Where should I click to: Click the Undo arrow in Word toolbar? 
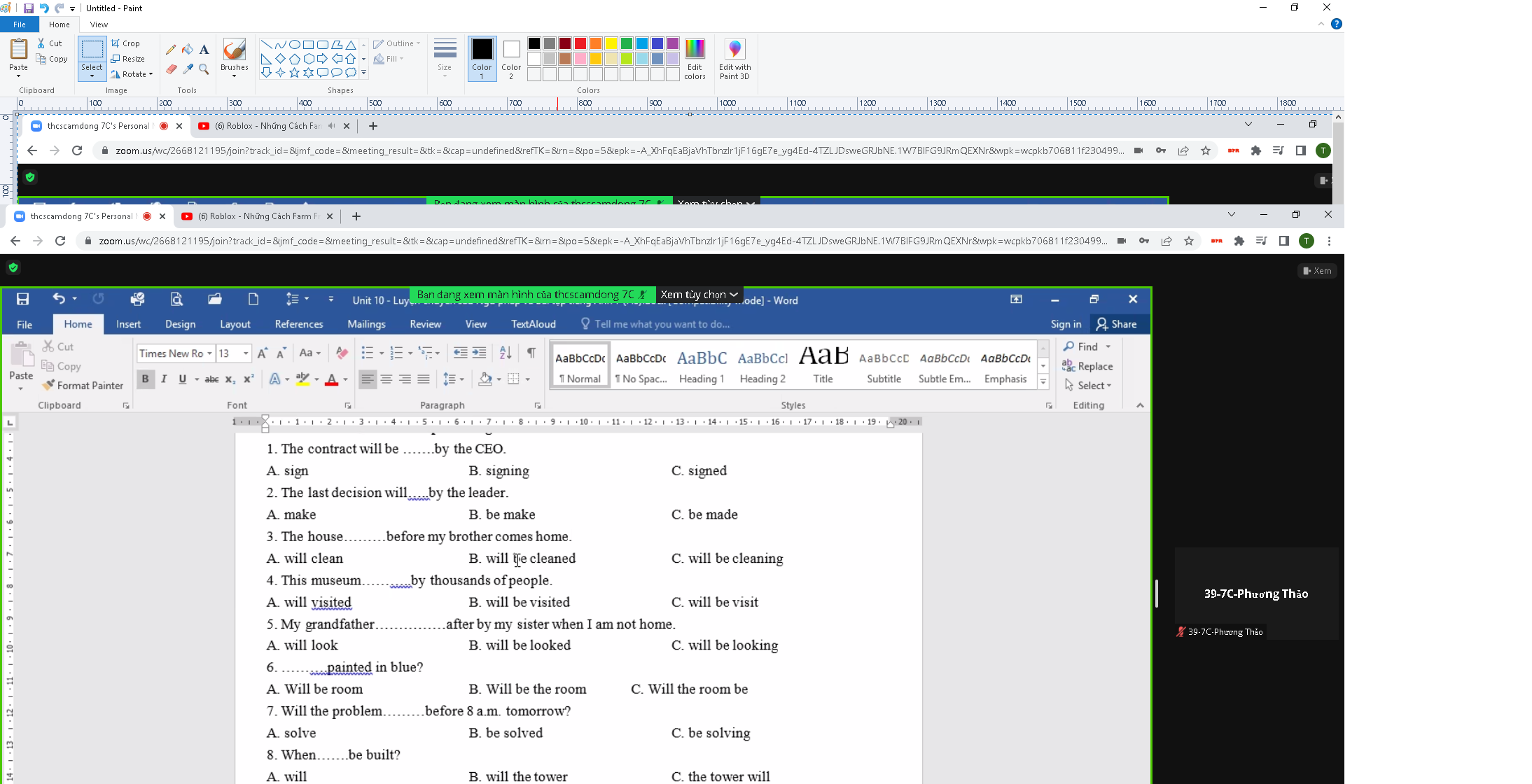point(59,299)
